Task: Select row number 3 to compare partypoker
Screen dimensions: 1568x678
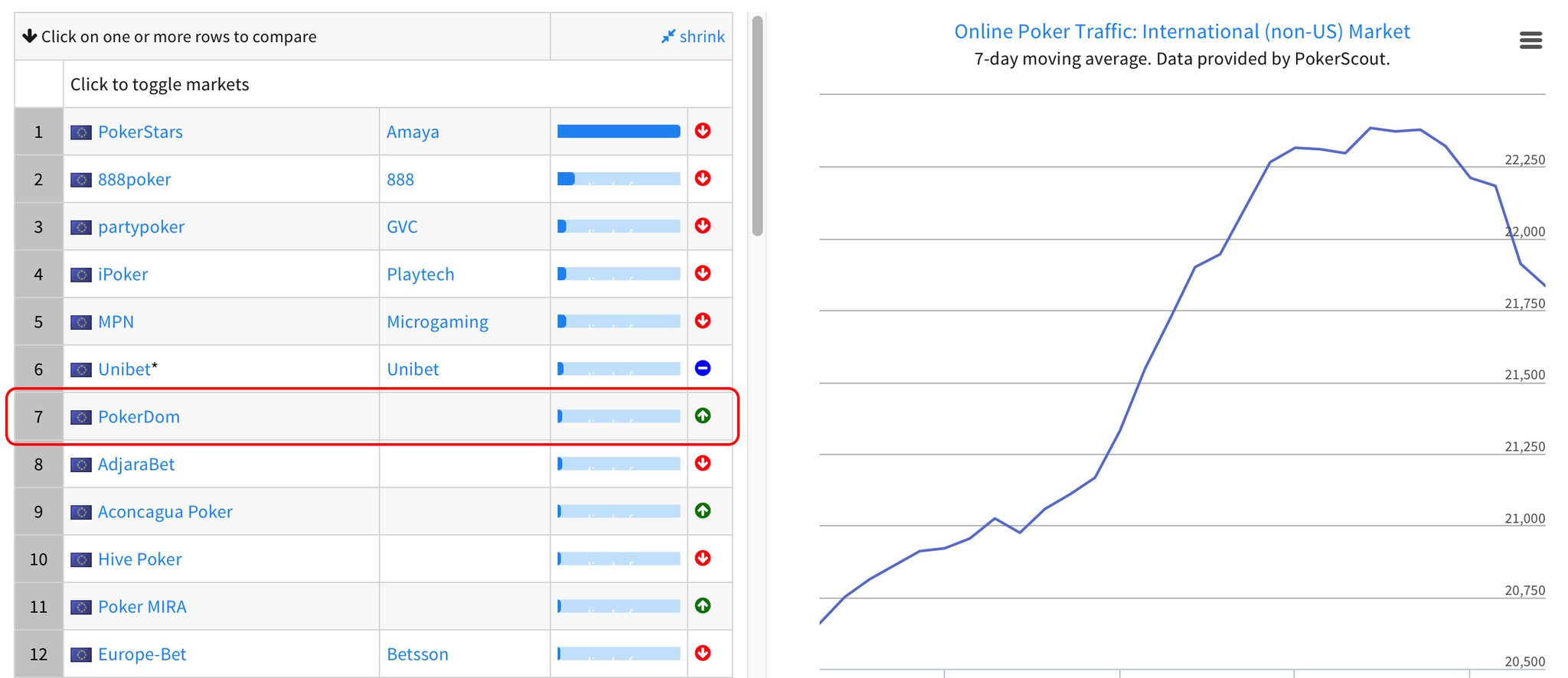Action: point(38,227)
